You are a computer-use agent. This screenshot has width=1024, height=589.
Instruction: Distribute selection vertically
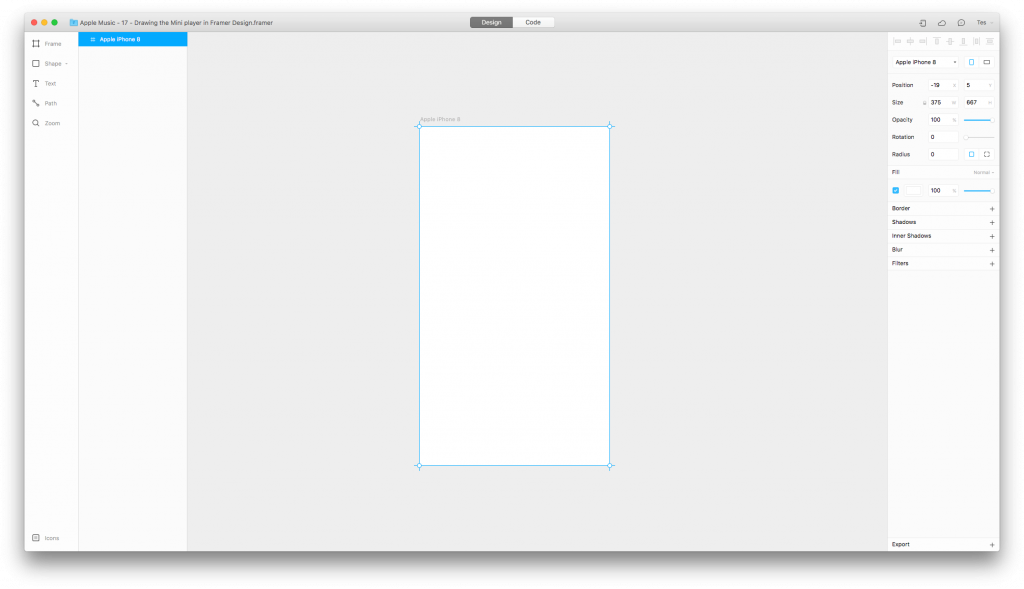[990, 41]
